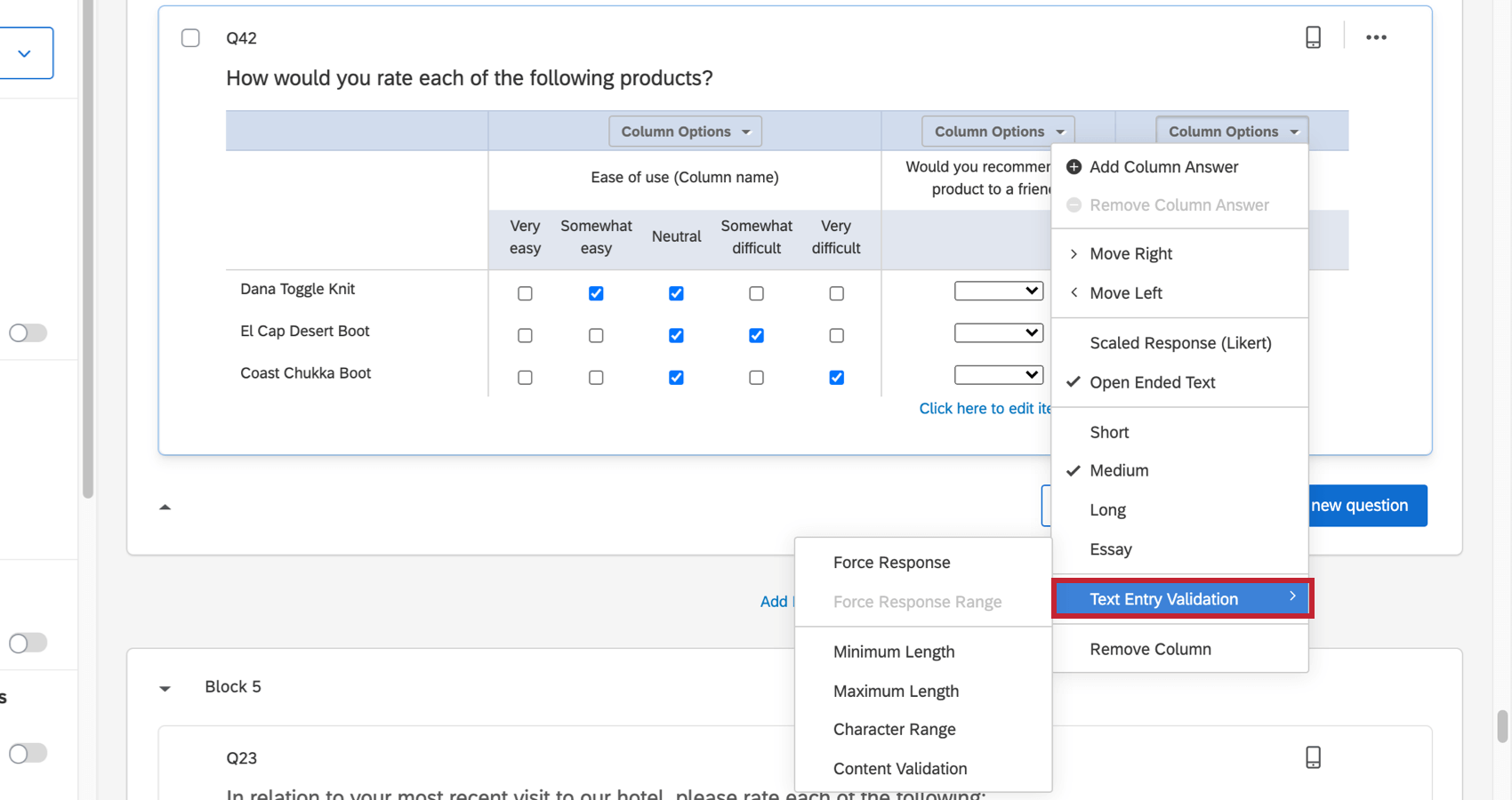
Task: Click the plus icon beside Add Column Answer
Action: tap(1074, 166)
